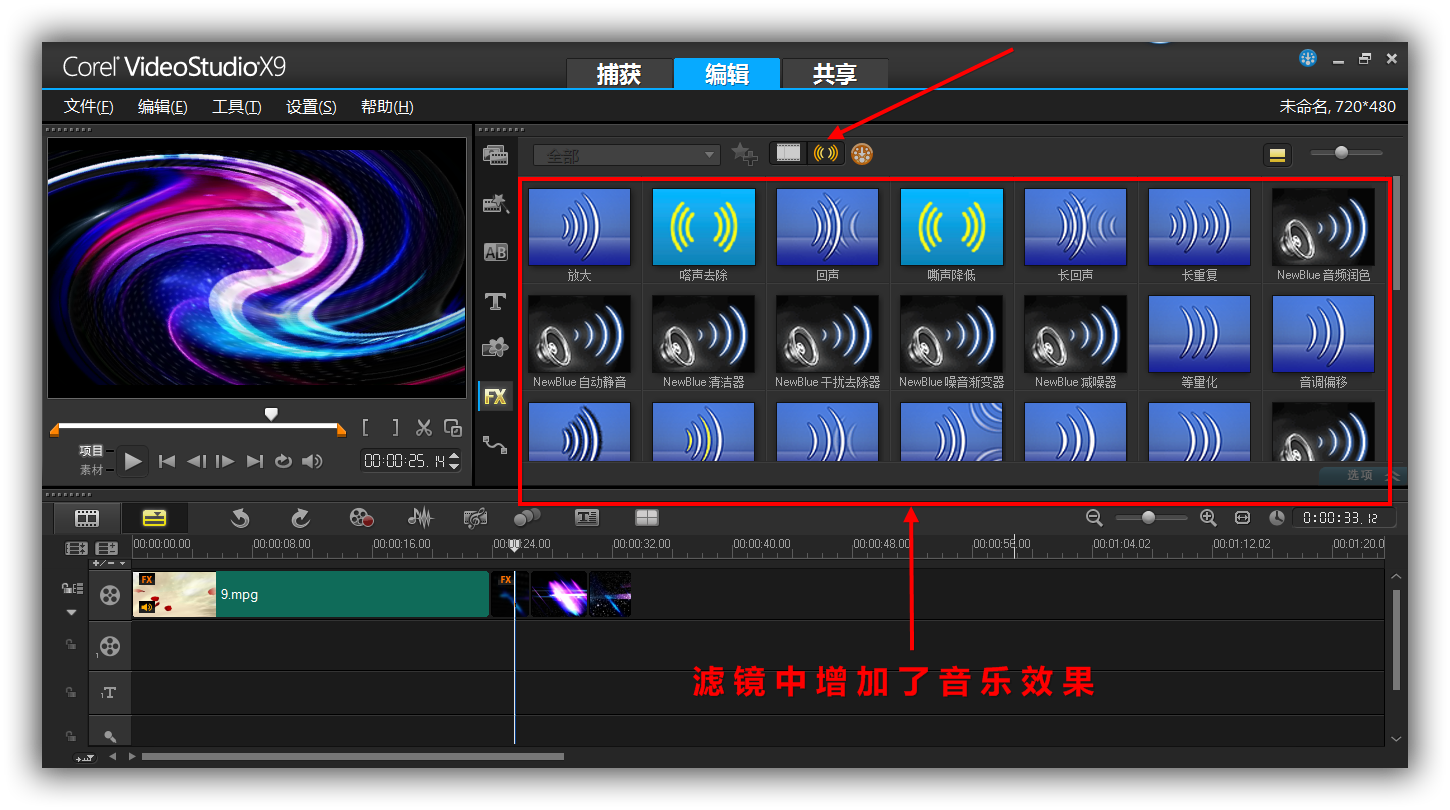Image resolution: width=1450 pixels, height=810 pixels.
Task: Open the FX filter library
Action: pos(495,397)
